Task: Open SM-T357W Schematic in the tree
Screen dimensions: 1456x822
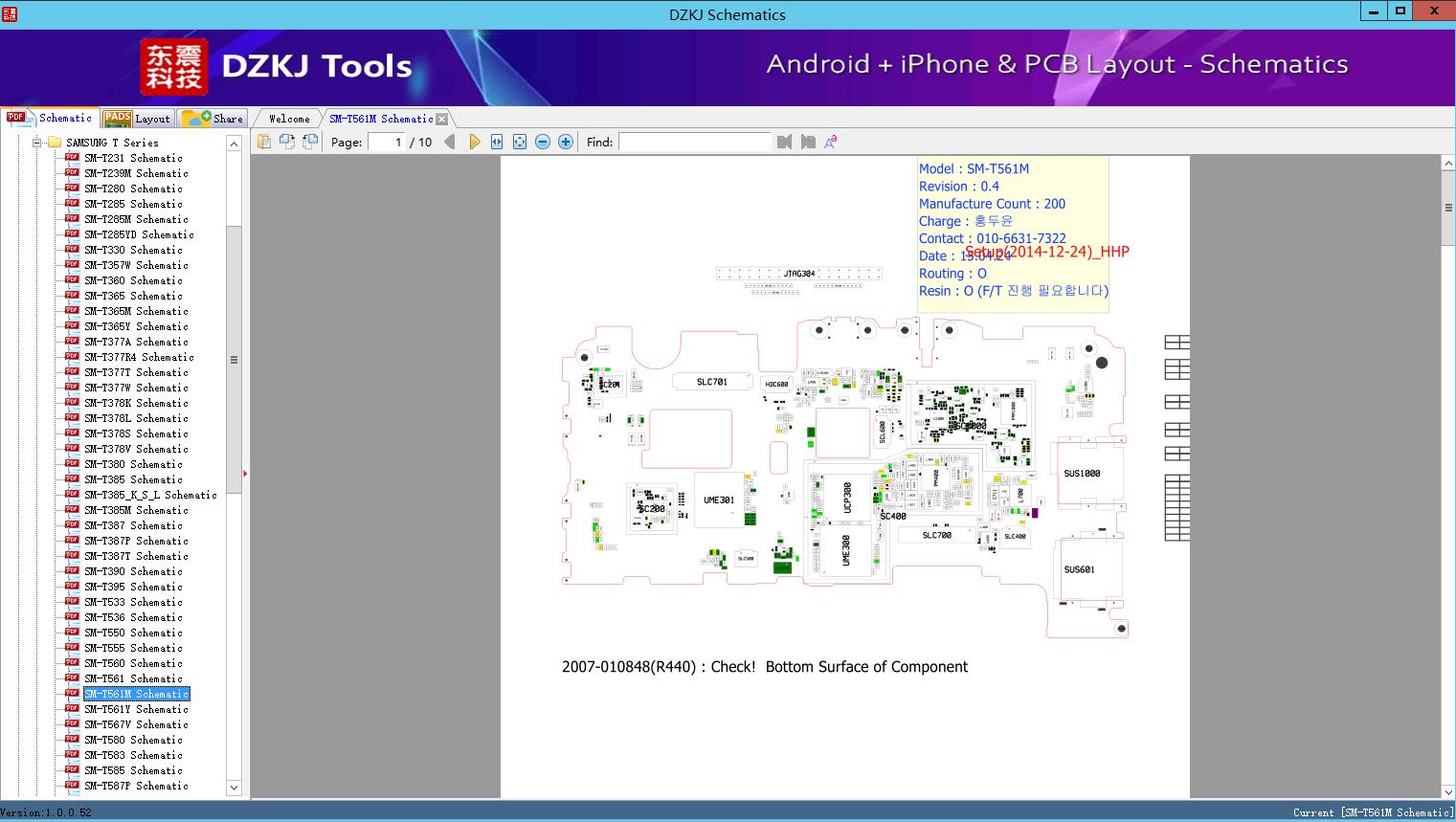Action: pyautogui.click(x=136, y=265)
